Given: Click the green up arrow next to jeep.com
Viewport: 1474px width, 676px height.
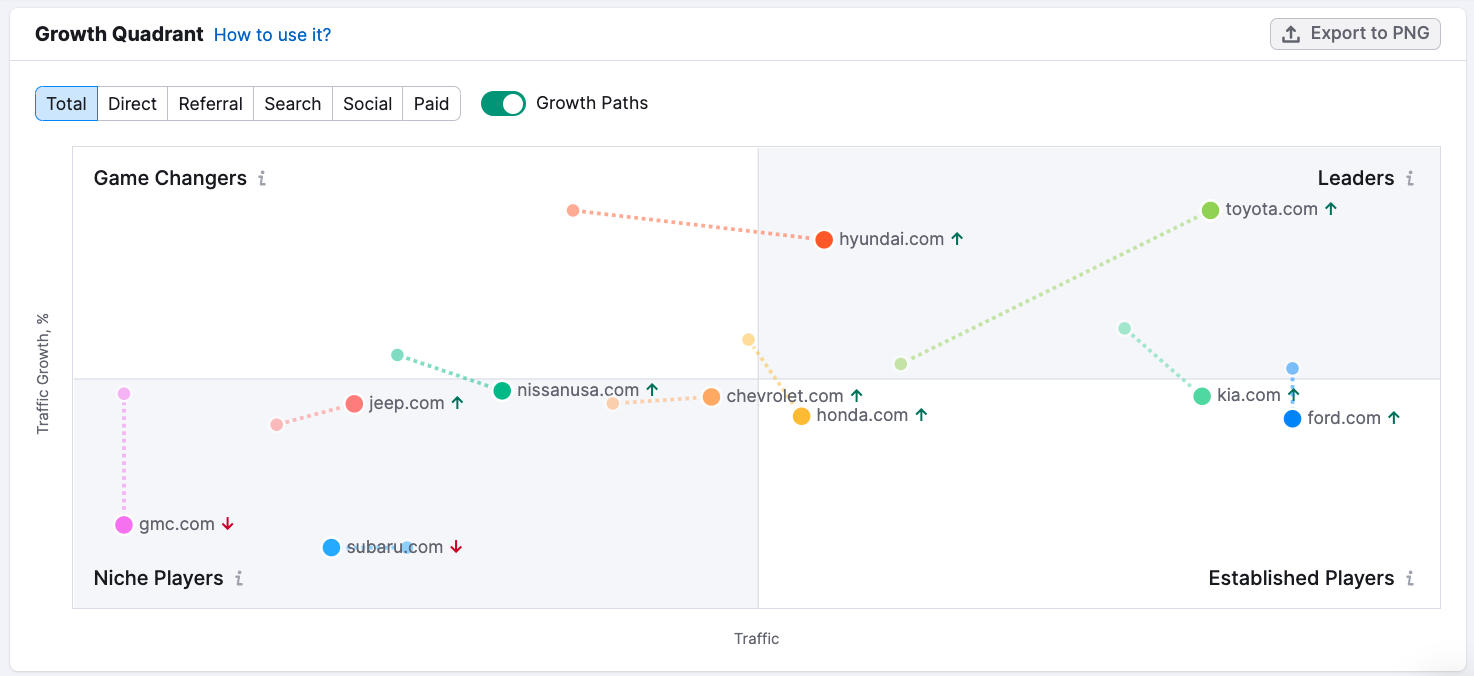Looking at the screenshot, I should (x=457, y=403).
